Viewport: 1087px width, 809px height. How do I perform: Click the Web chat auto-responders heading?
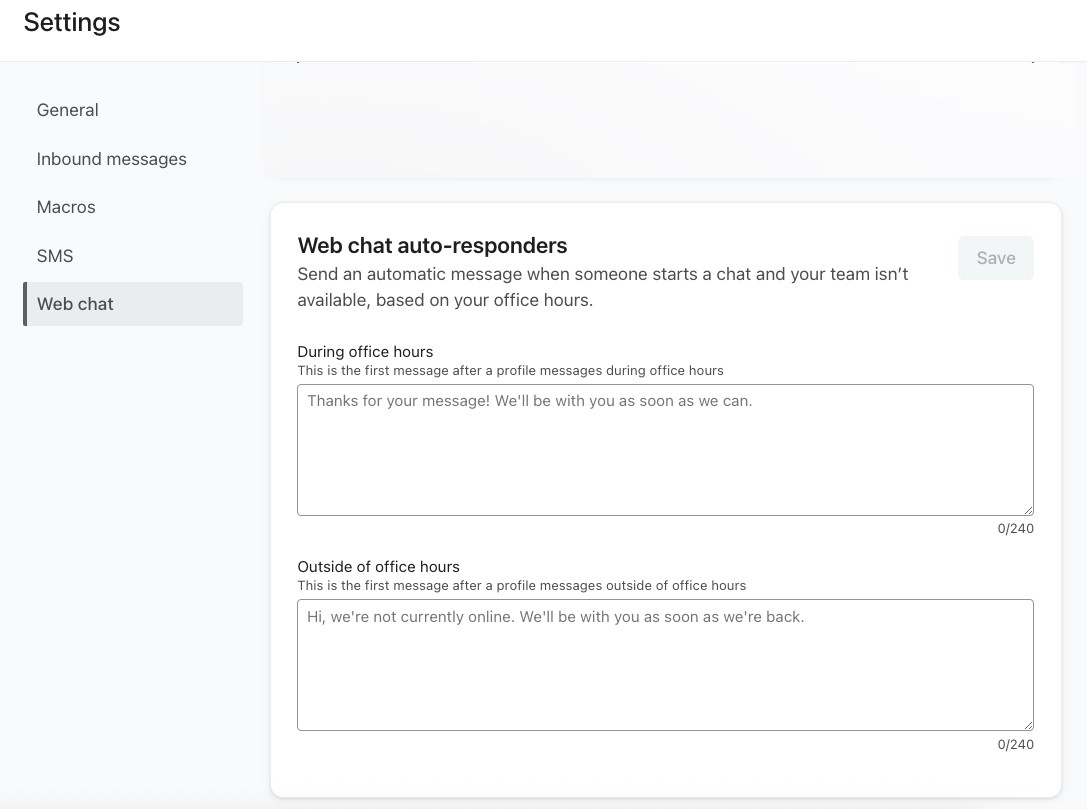click(432, 246)
